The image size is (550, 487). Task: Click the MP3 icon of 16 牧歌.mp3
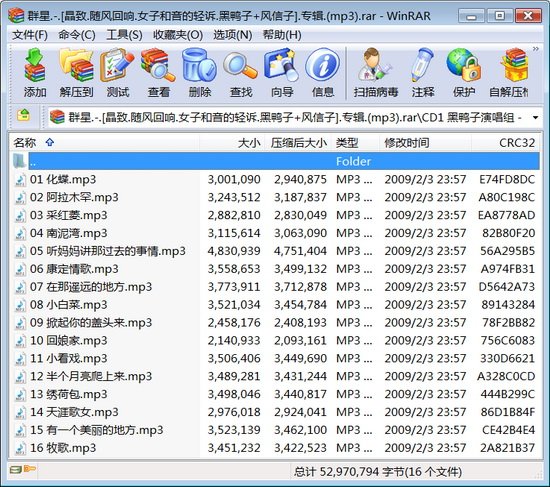coord(20,448)
